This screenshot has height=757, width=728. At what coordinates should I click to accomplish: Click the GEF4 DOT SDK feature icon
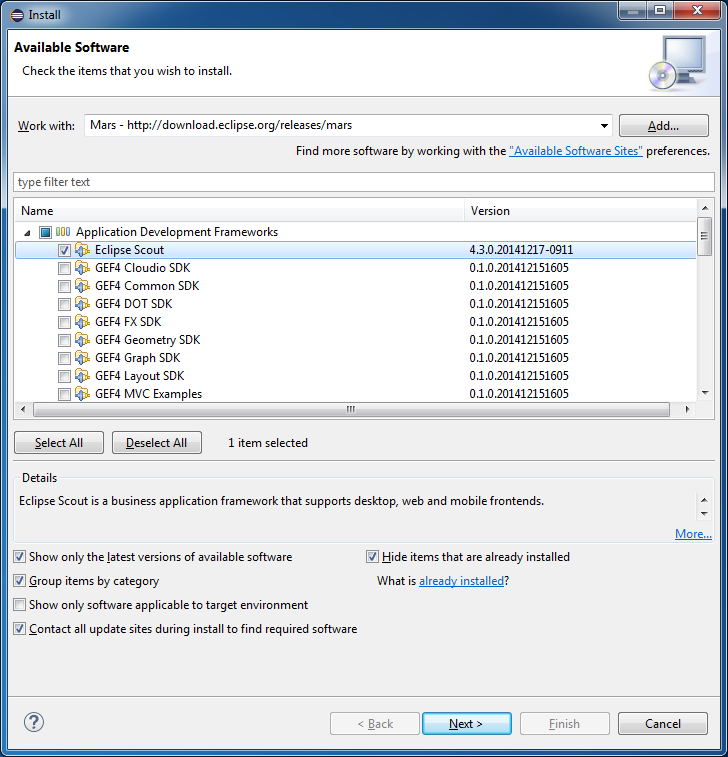tap(83, 304)
